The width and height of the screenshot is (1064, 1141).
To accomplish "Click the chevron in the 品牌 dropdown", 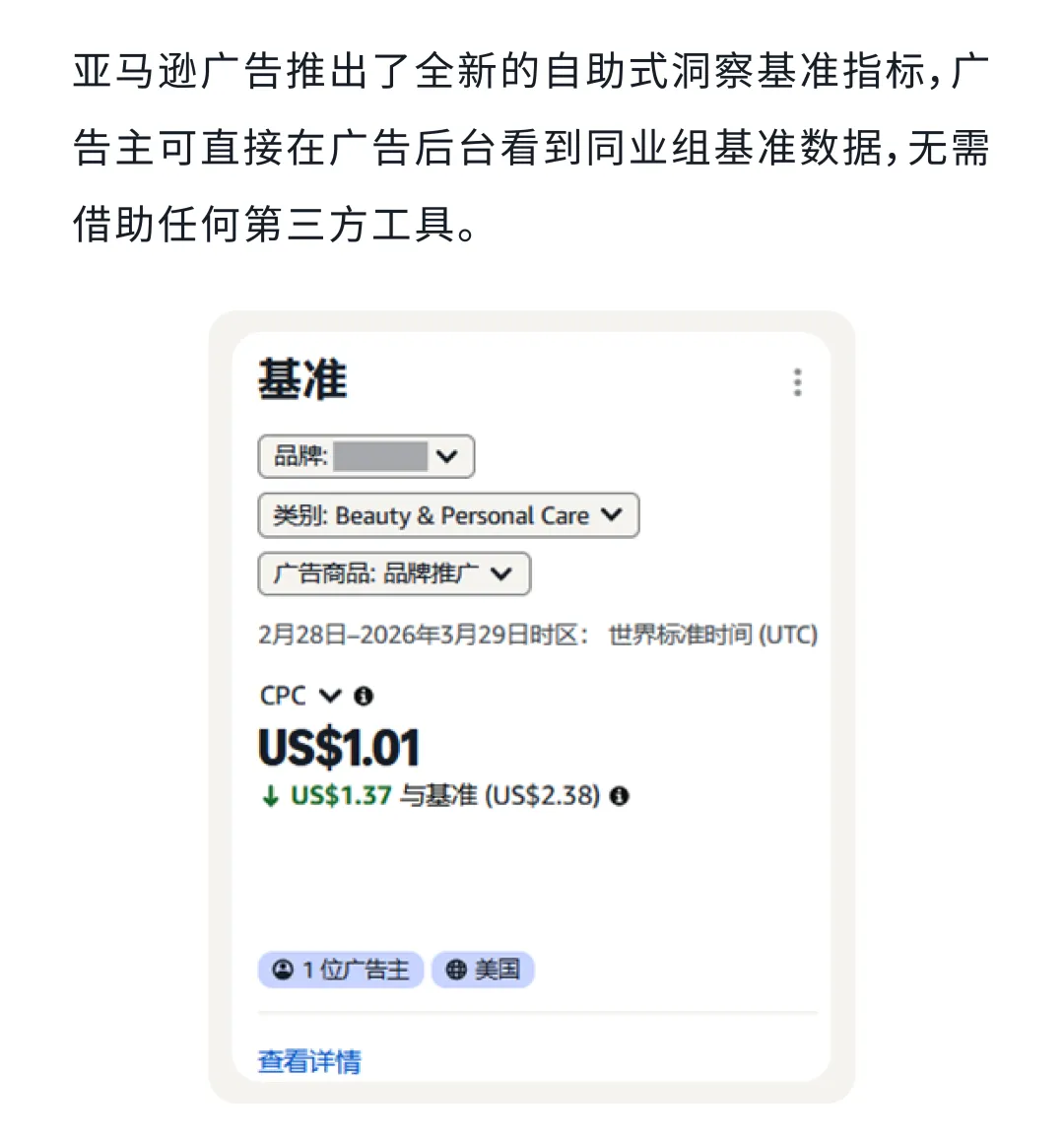I will pyautogui.click(x=447, y=456).
